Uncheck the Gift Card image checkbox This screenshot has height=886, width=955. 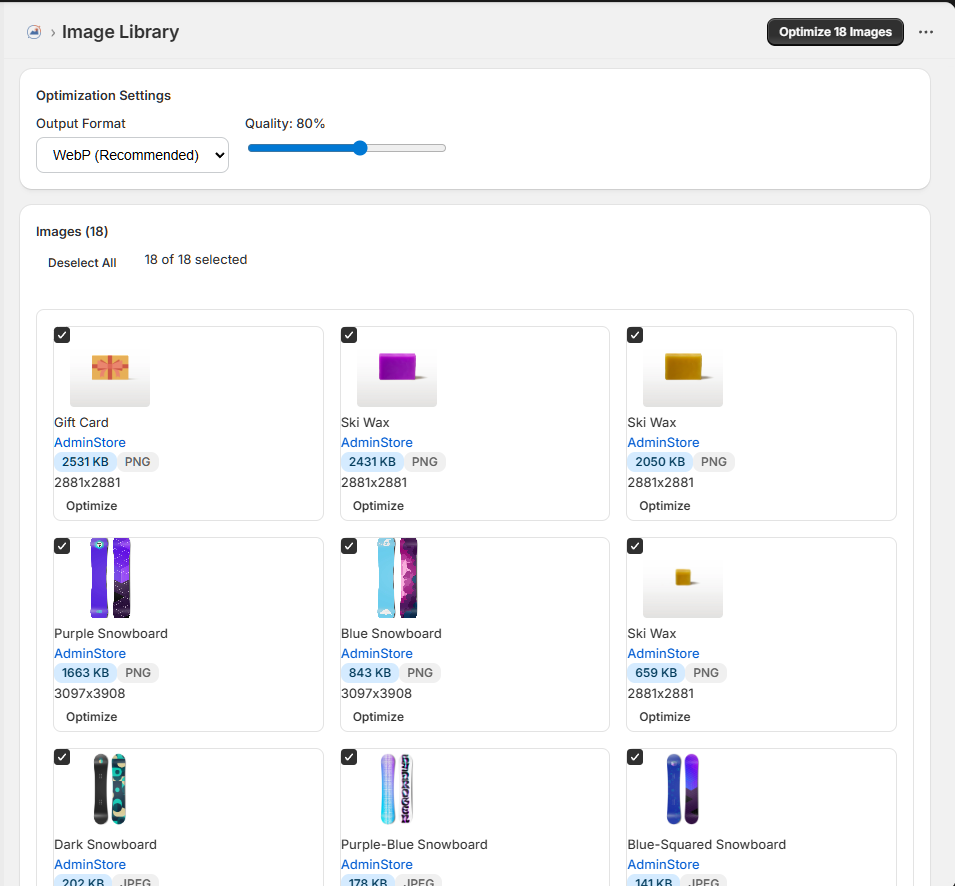coord(62,335)
